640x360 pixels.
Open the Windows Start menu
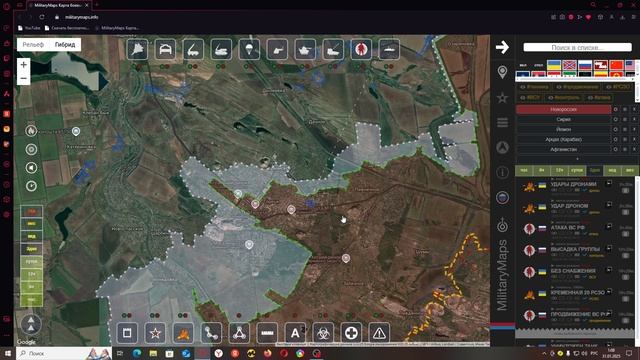pyautogui.click(x=7, y=353)
